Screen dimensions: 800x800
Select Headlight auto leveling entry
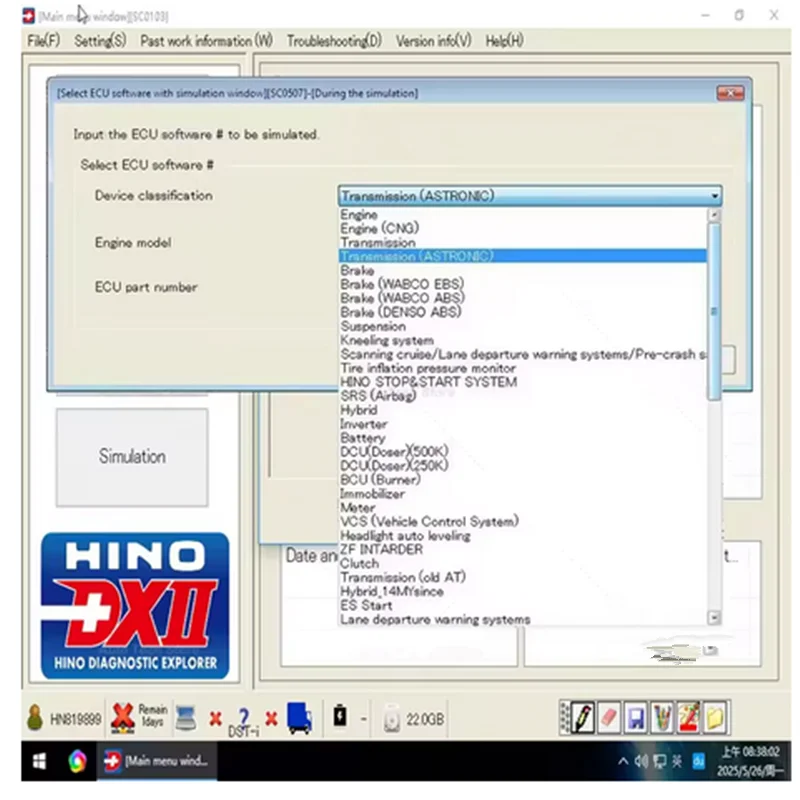523,535
